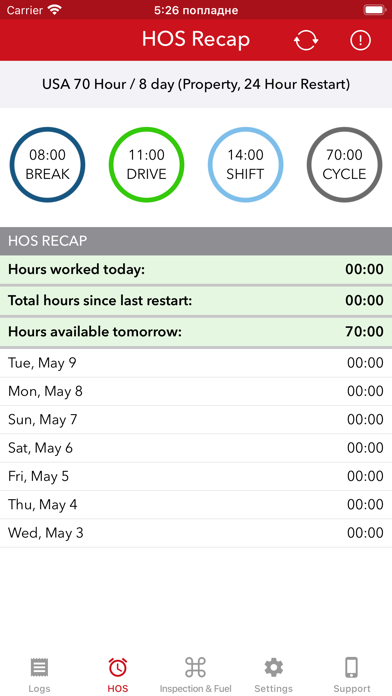Tap the refresh sync icon in header
The width and height of the screenshot is (392, 696).
tap(306, 40)
